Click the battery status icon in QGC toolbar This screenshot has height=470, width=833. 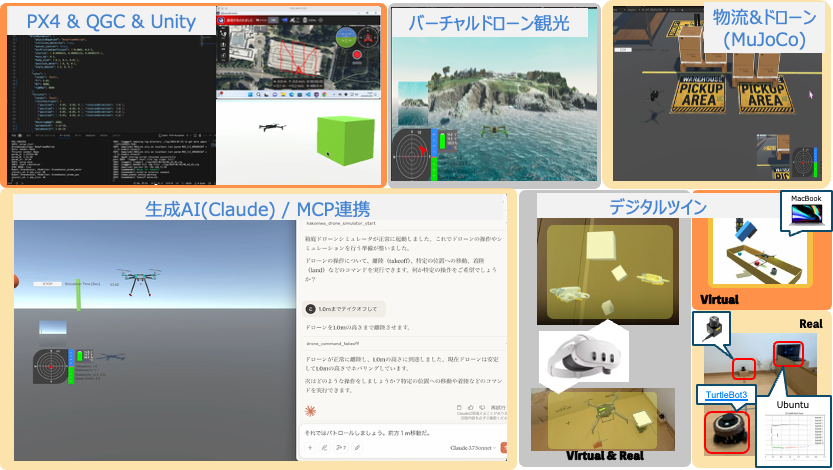(x=305, y=20)
